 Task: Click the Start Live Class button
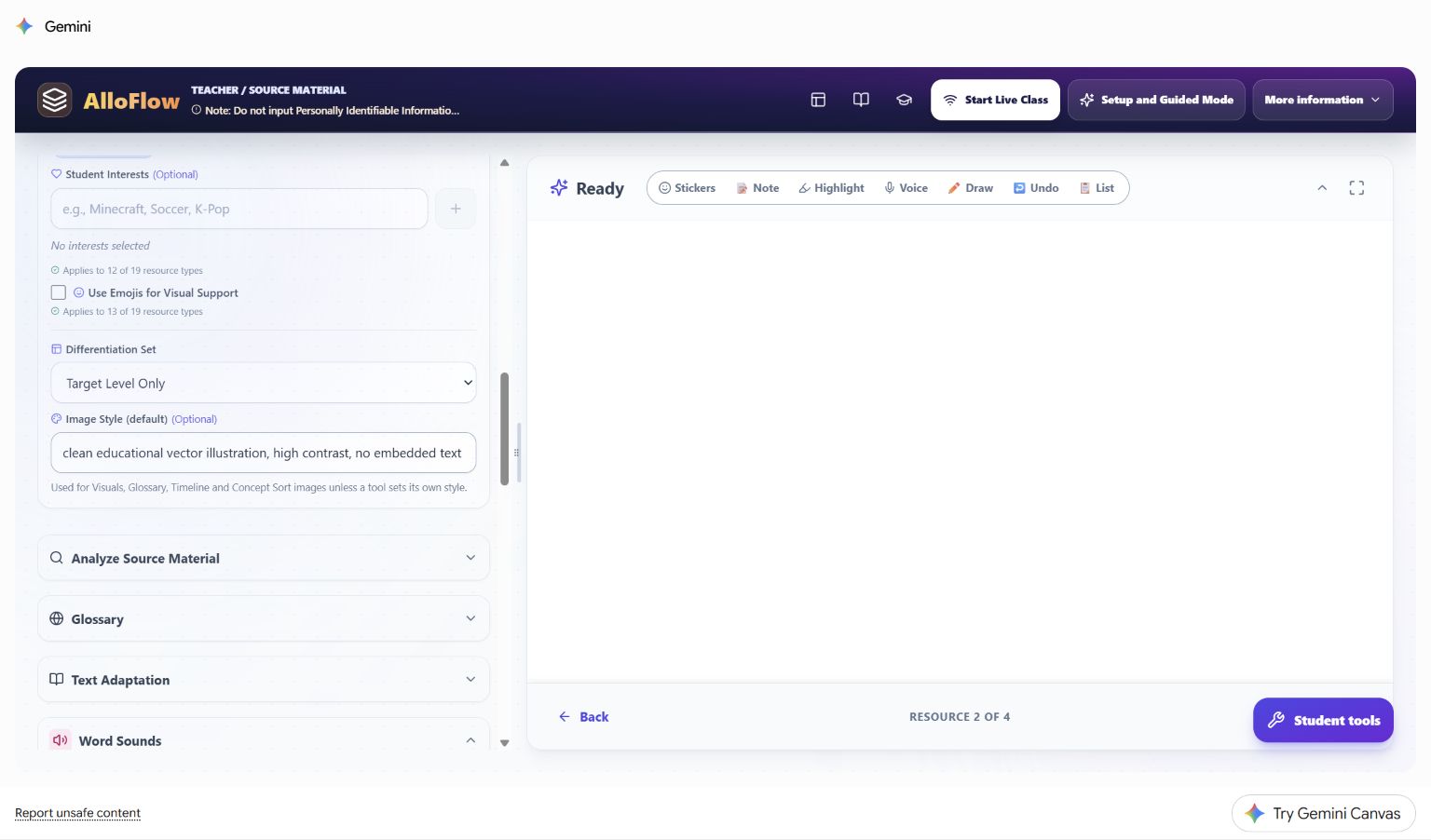(x=995, y=100)
